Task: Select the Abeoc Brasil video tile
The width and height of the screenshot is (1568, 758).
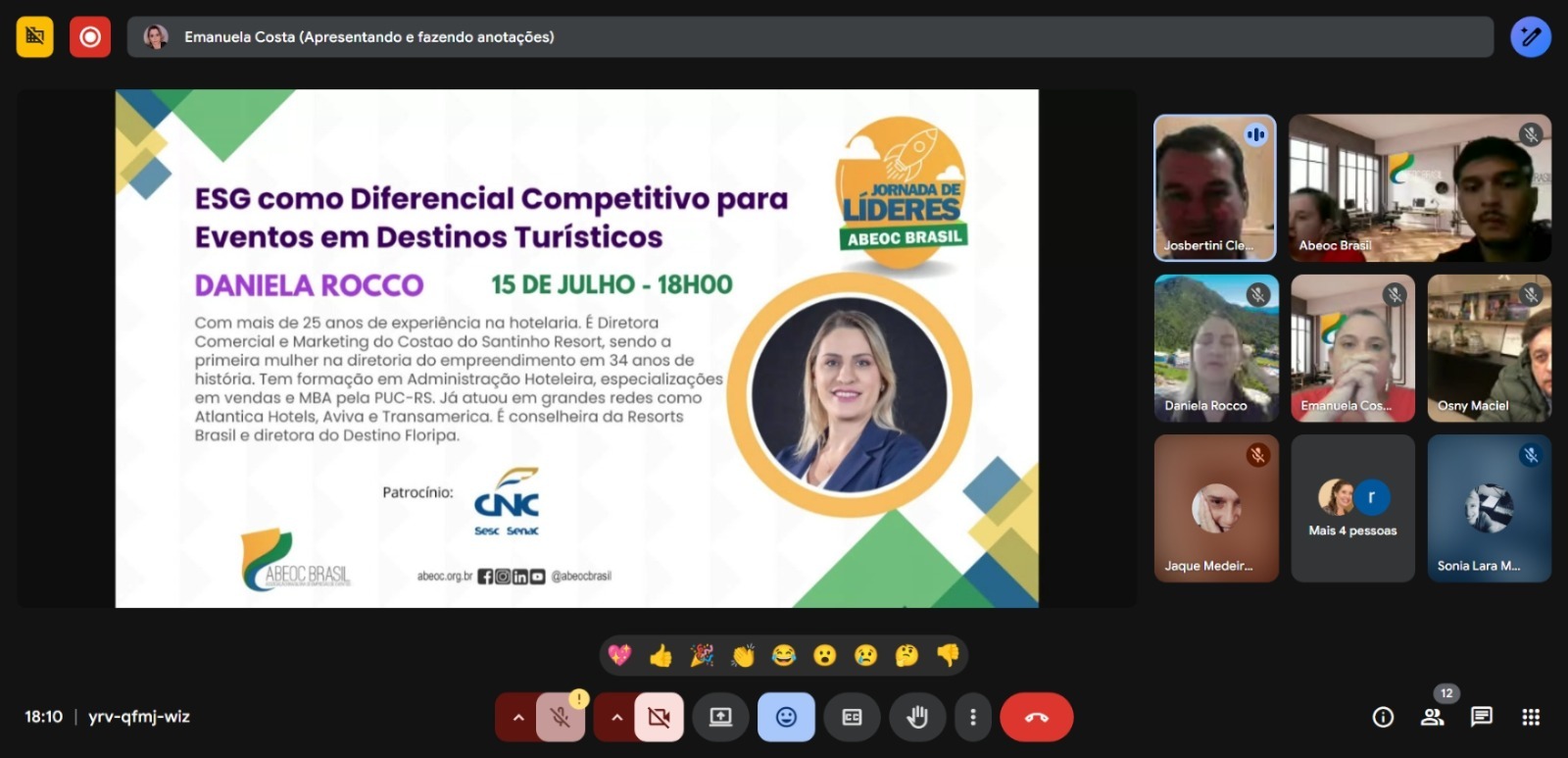Action: click(1420, 188)
